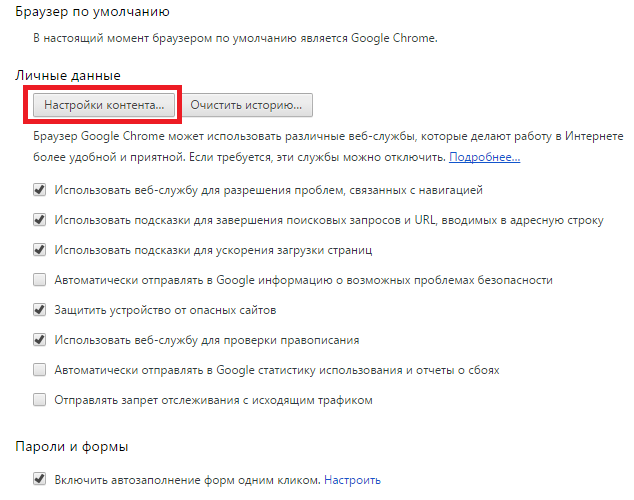
Task: Click the "Пароли и формы" section heading
Action: click(76, 445)
